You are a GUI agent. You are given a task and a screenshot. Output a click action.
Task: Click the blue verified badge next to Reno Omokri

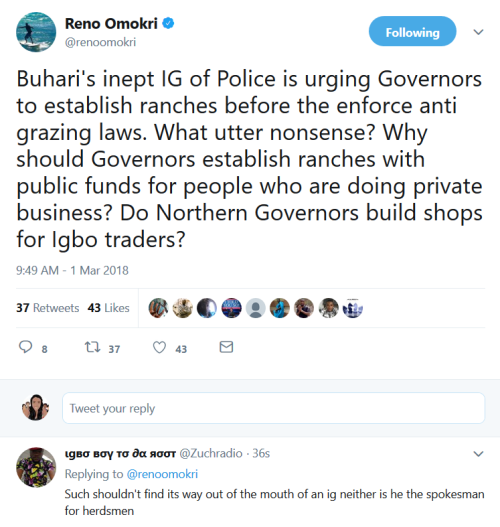tap(168, 23)
